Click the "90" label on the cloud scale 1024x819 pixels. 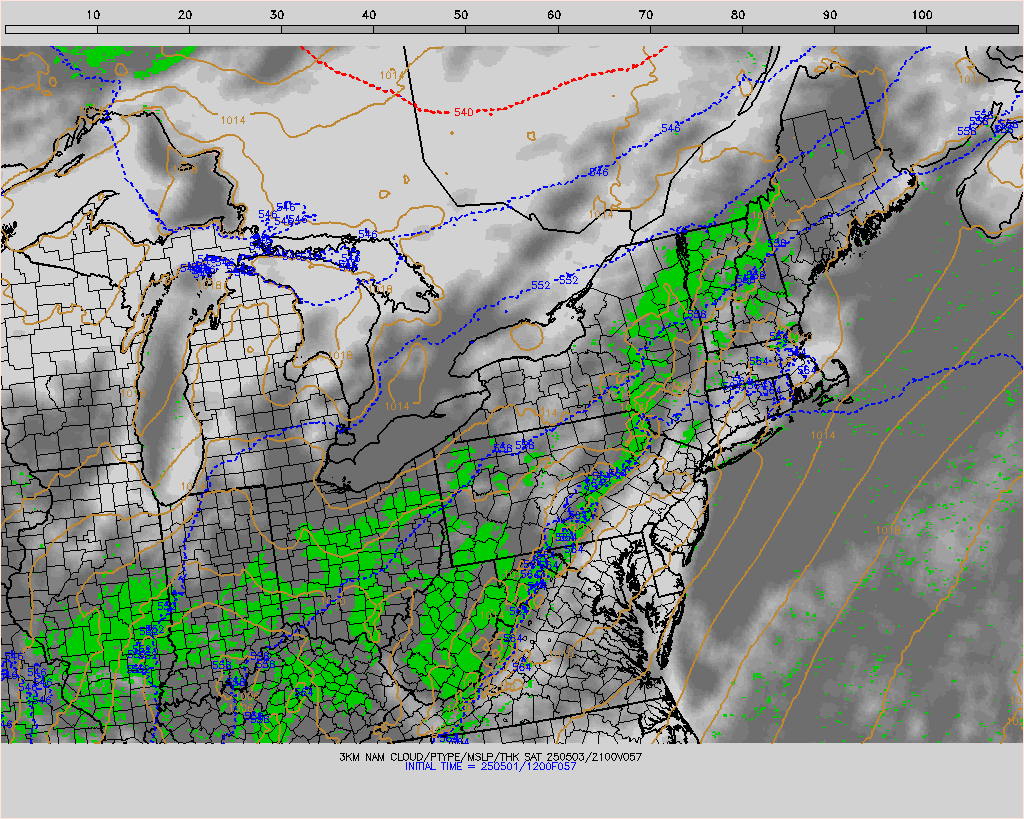click(830, 15)
